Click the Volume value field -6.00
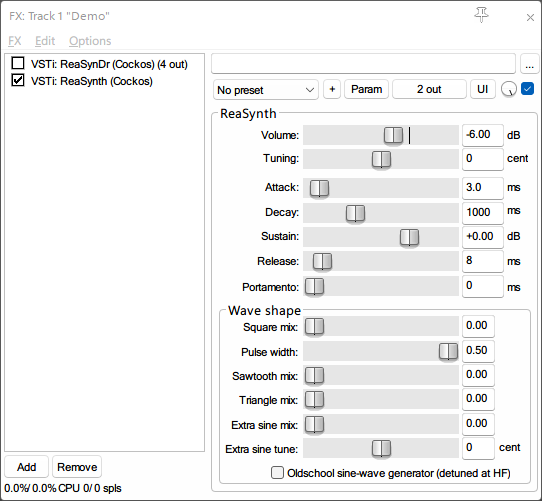This screenshot has width=542, height=501. (x=483, y=135)
